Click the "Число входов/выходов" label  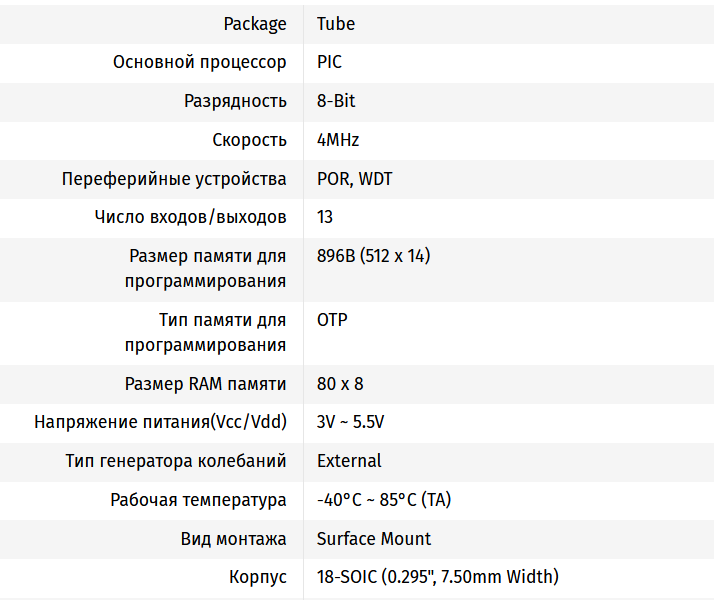coord(191,217)
